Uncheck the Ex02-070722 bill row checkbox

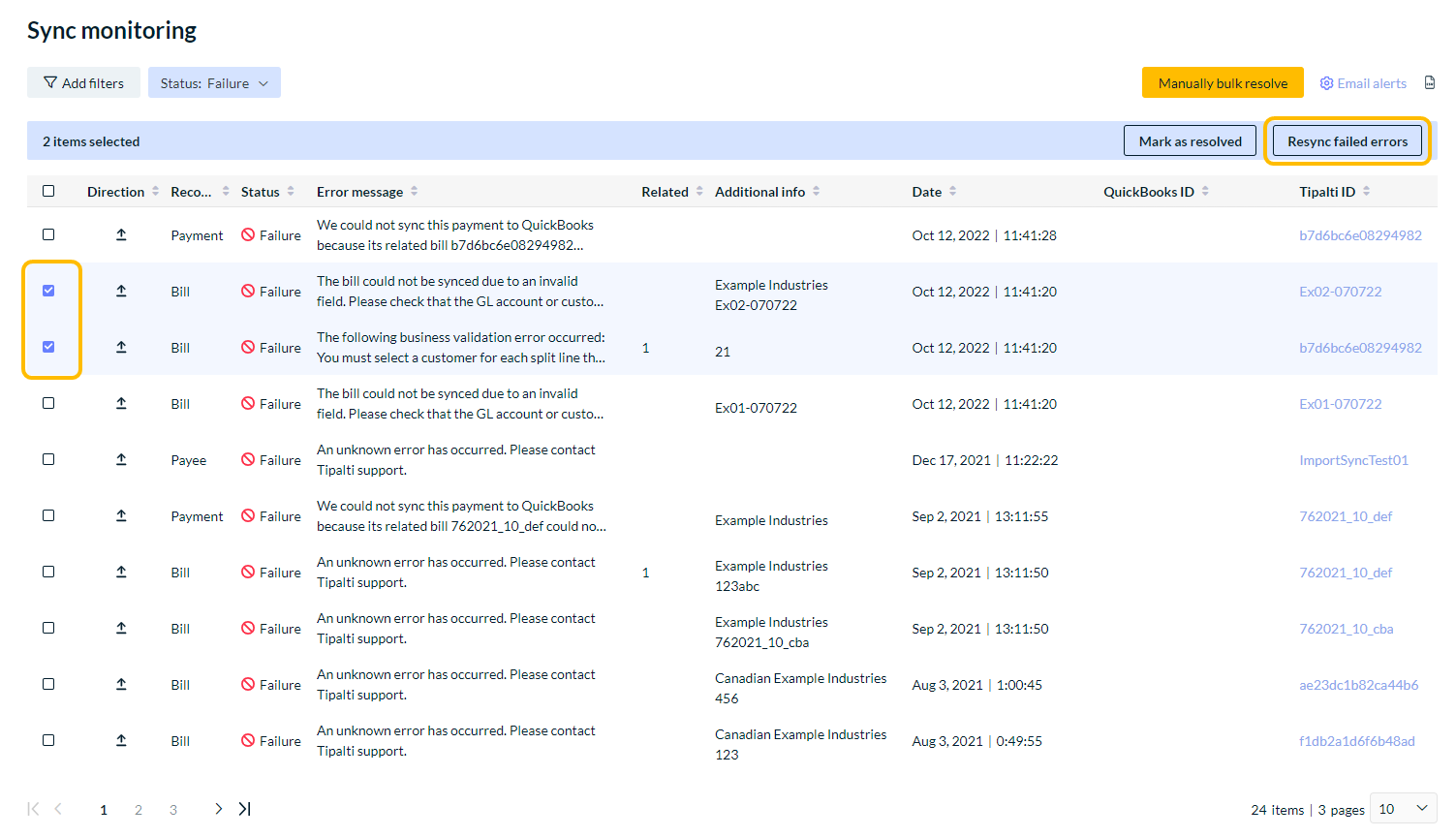pyautogui.click(x=48, y=291)
